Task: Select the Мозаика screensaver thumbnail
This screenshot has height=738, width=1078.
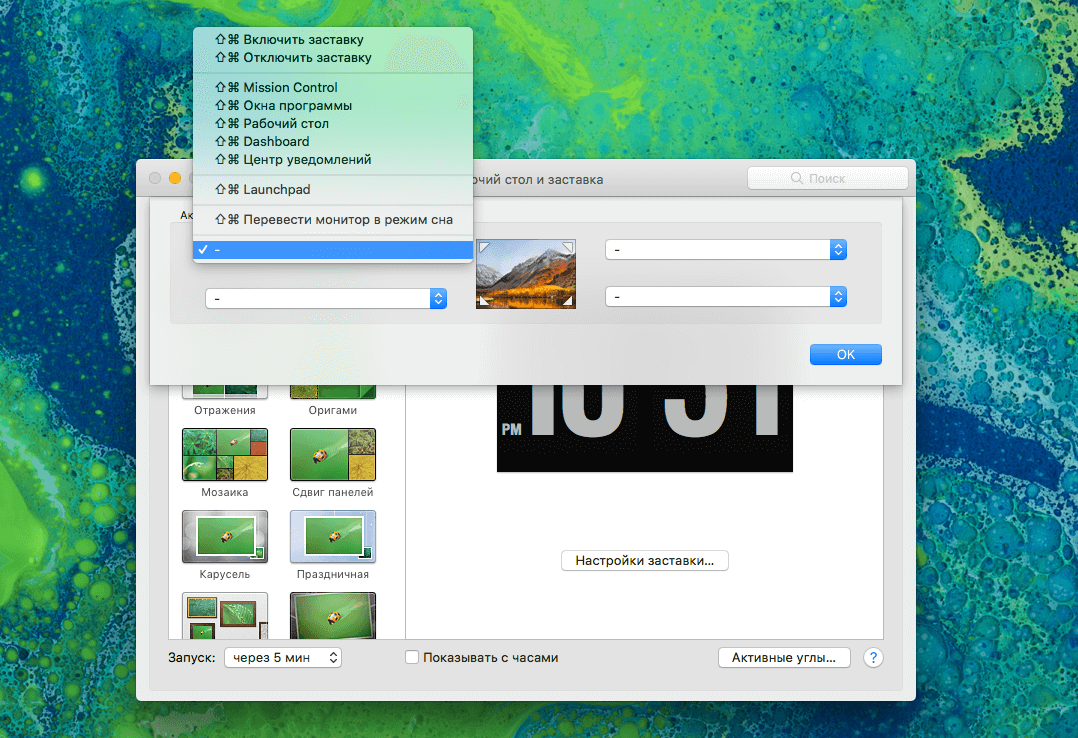Action: tap(224, 454)
